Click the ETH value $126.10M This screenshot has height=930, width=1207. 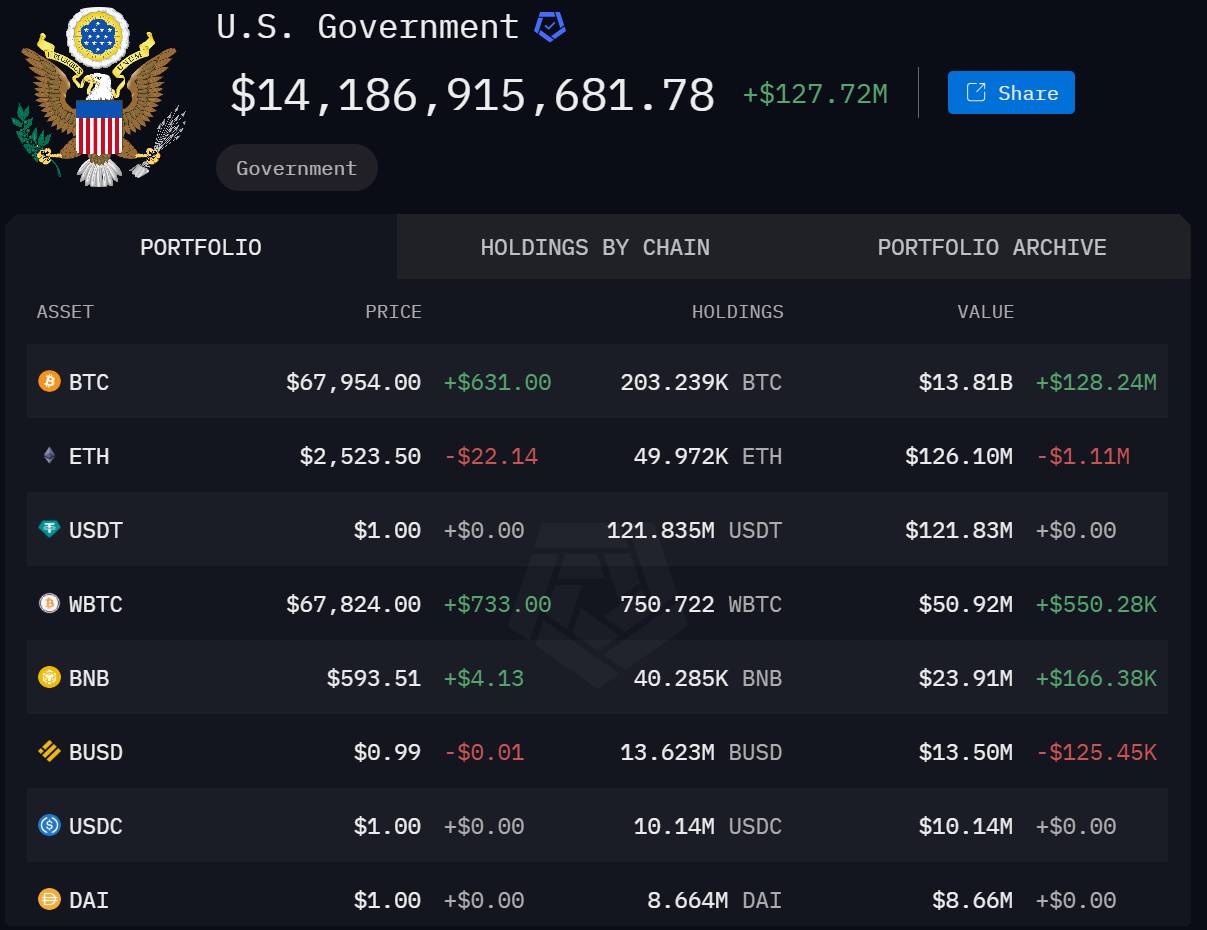pos(959,456)
